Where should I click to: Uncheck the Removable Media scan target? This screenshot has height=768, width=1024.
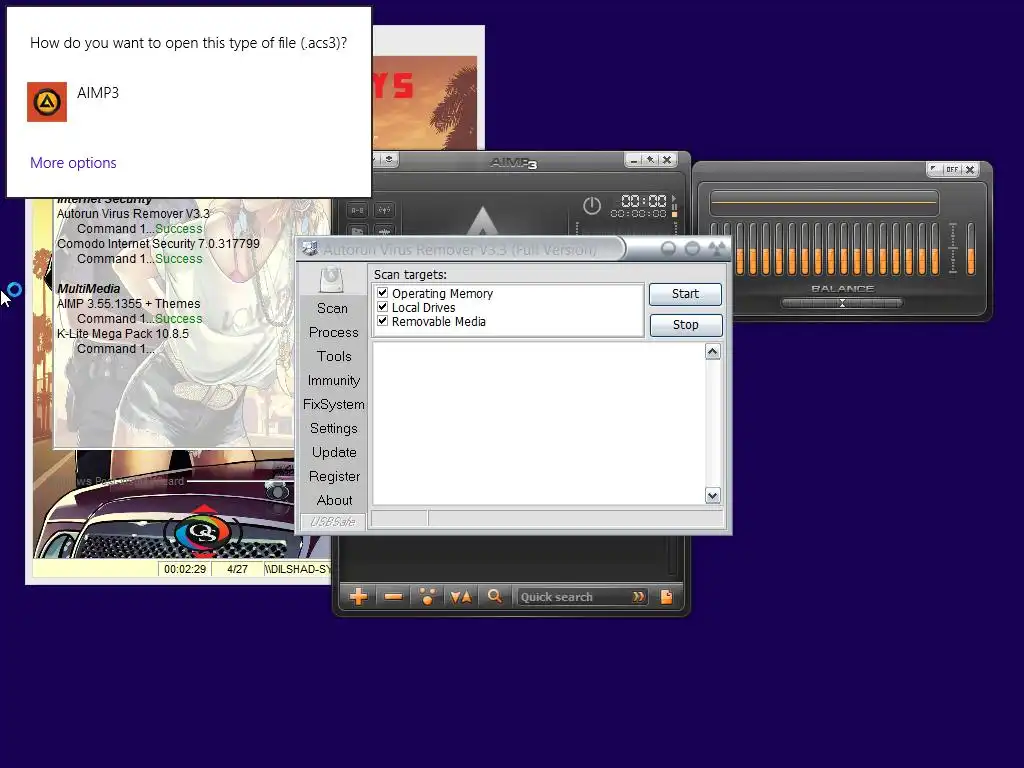(x=383, y=321)
